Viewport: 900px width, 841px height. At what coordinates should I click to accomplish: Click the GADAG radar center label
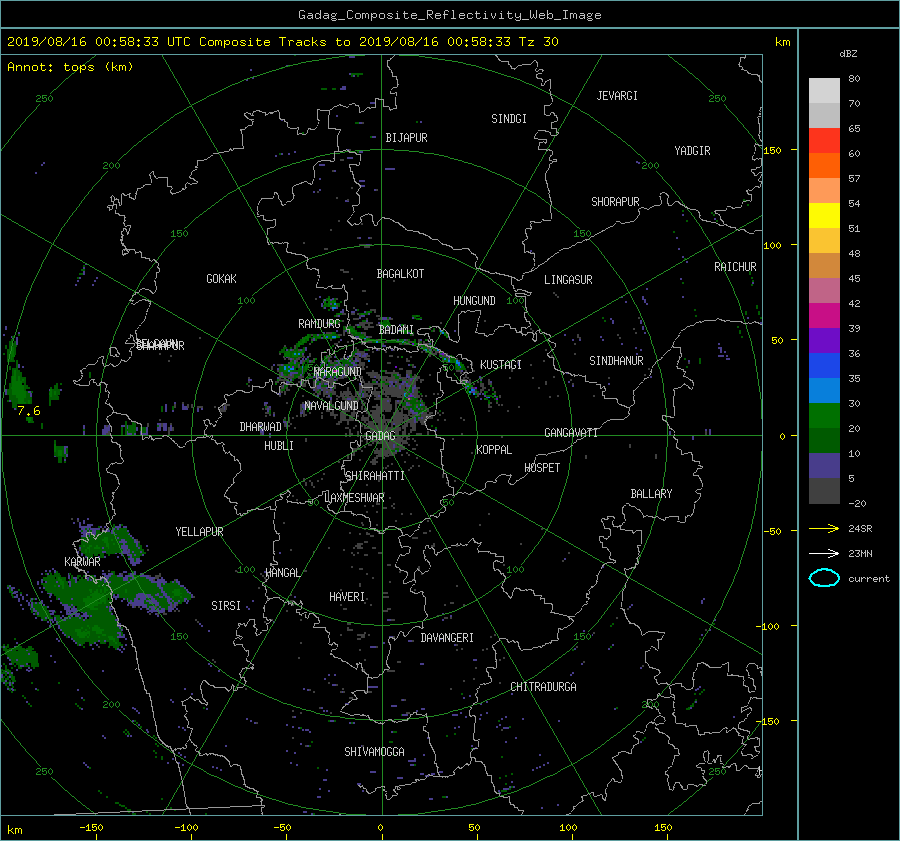381,436
